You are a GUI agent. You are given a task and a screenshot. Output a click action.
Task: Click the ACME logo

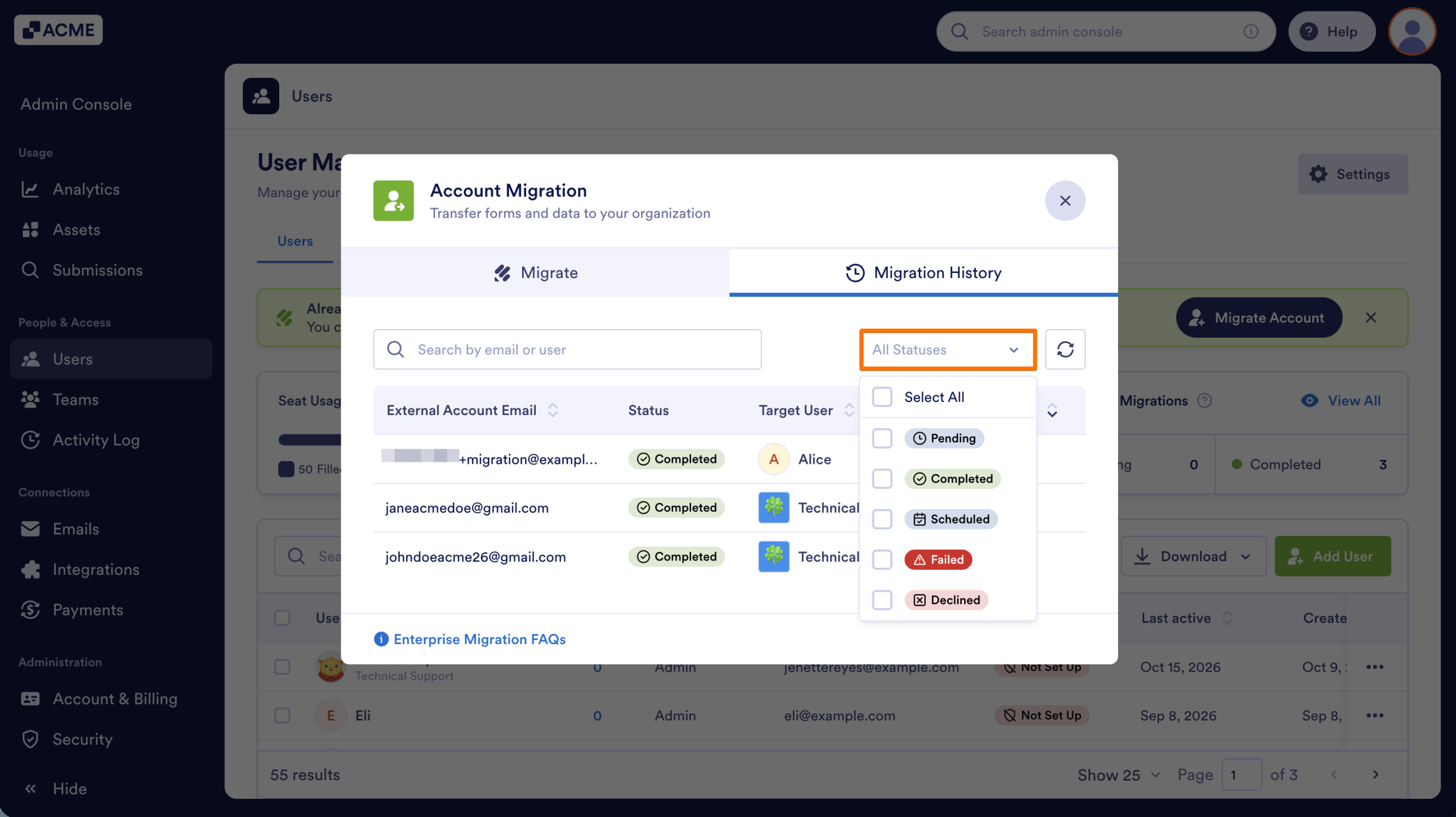(x=59, y=30)
